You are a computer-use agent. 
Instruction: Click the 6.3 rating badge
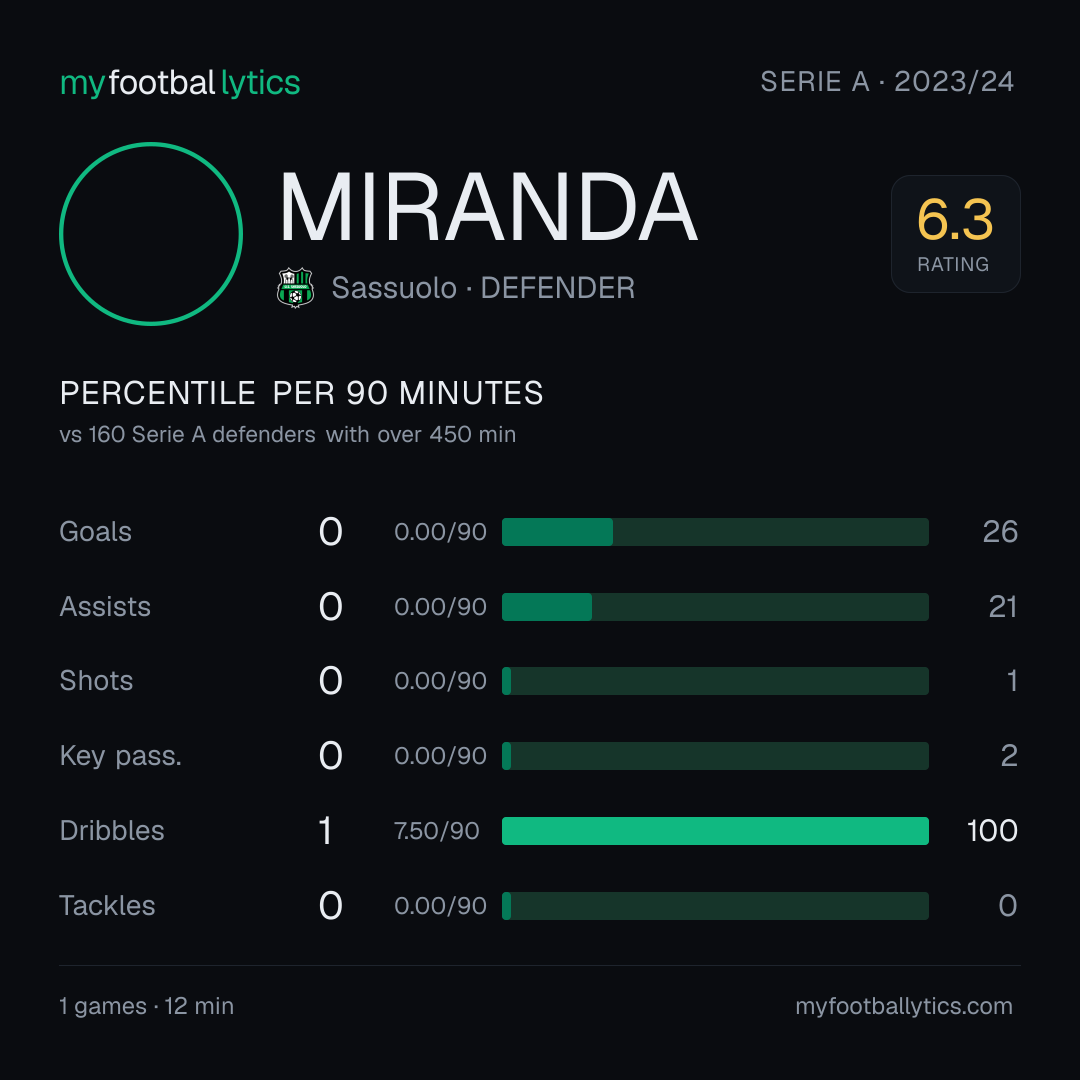click(x=955, y=234)
